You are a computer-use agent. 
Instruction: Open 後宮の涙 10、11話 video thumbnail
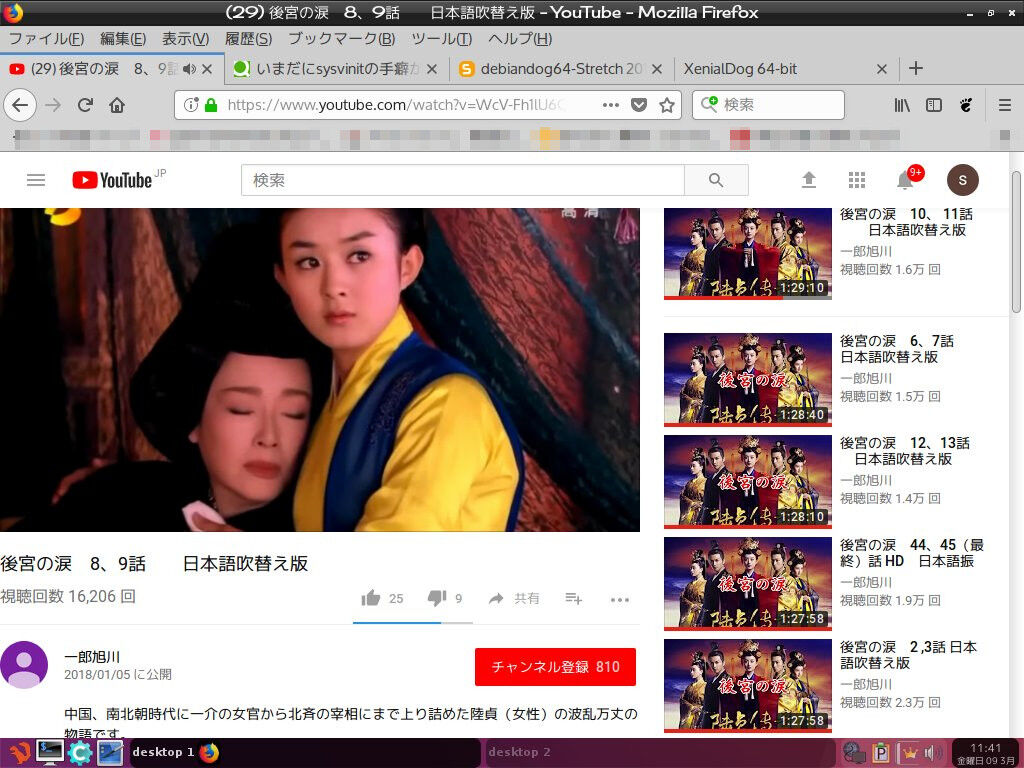coord(748,253)
